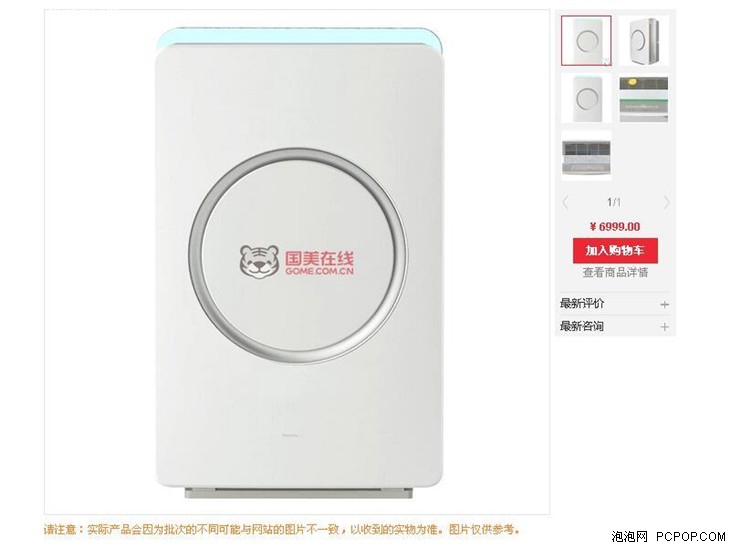
Task: Select the third front-view thumbnail in second row
Action: (x=586, y=99)
